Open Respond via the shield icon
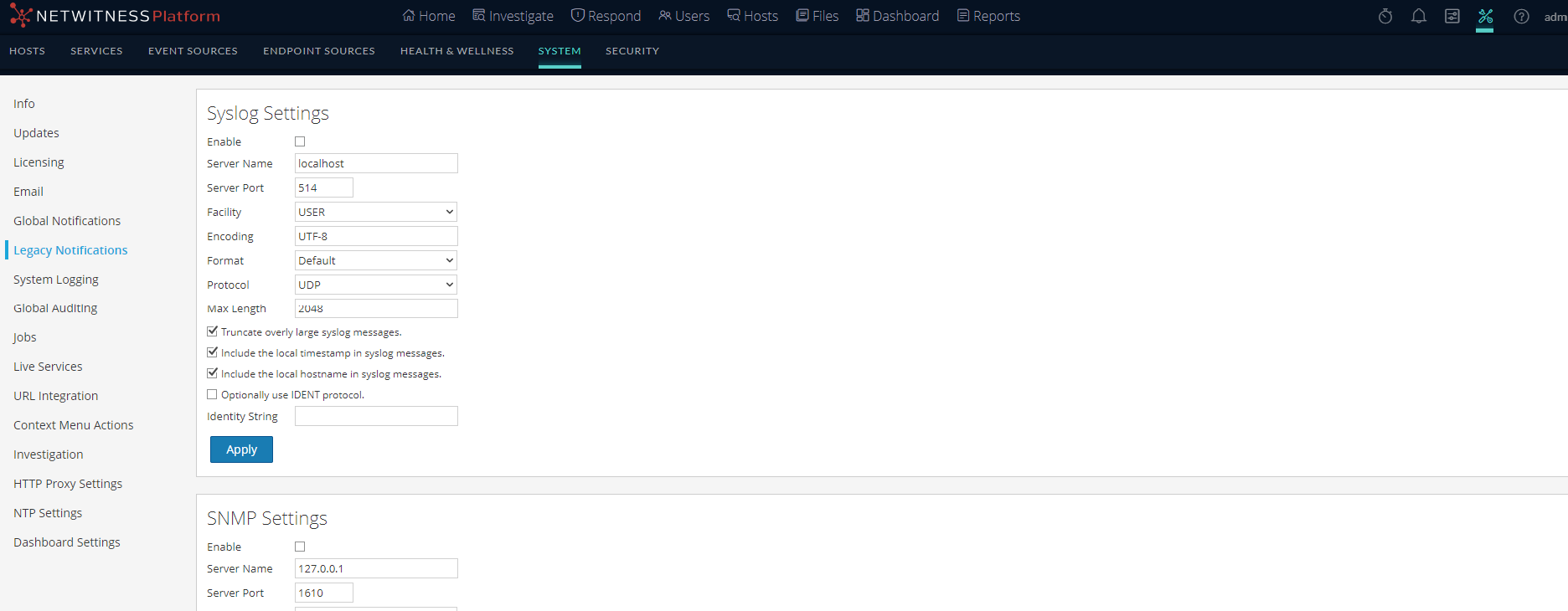 point(577,16)
